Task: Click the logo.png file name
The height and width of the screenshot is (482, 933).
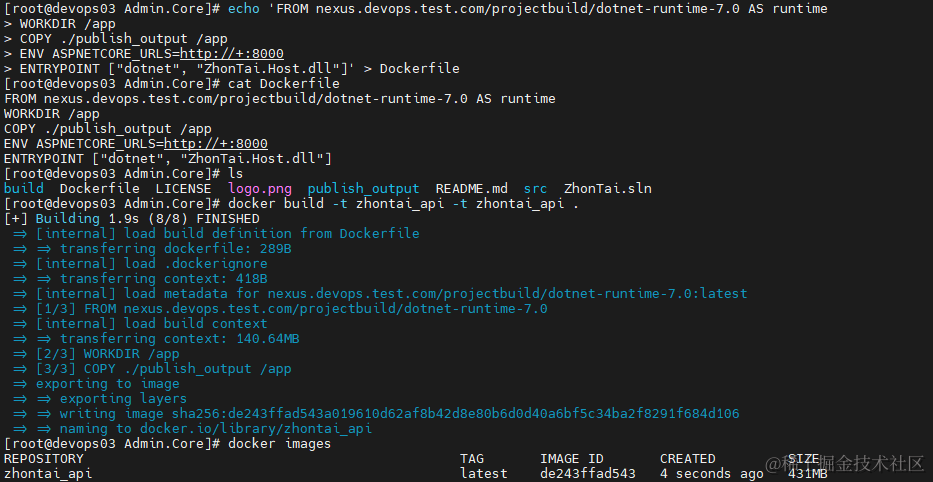Action: (260, 189)
